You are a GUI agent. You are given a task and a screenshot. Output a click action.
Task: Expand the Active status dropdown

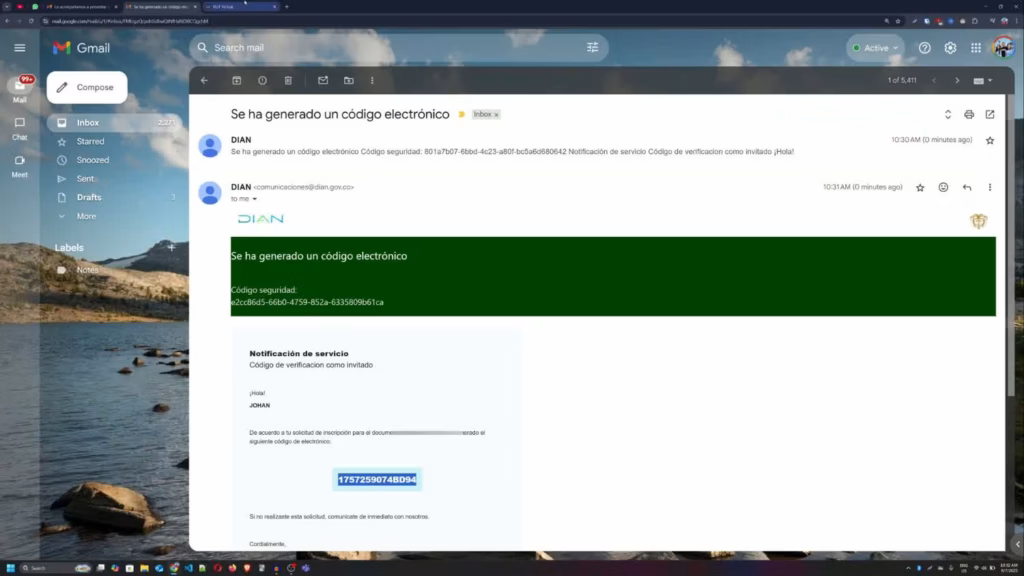[875, 48]
